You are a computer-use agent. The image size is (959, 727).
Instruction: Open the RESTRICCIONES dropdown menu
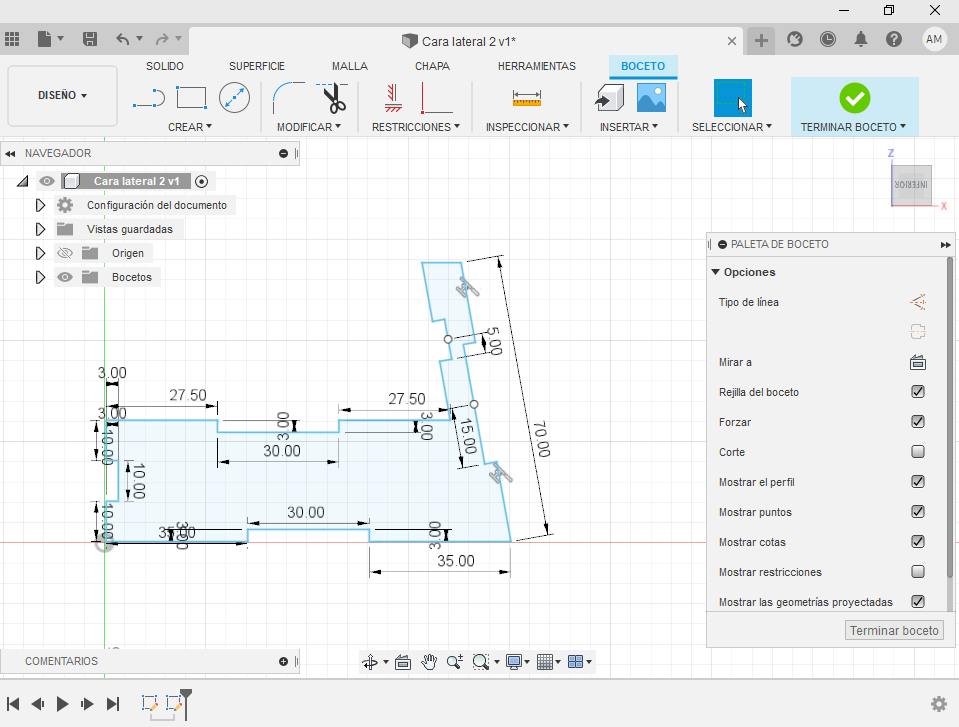(416, 127)
